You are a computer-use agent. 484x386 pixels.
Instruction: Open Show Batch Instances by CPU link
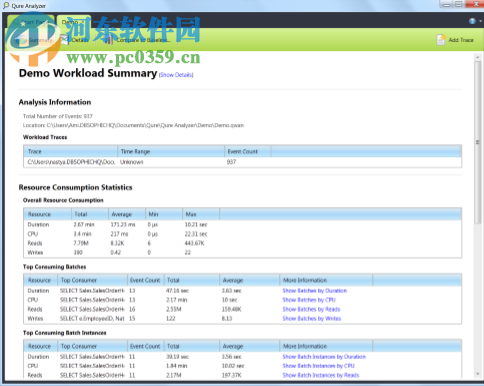point(318,366)
